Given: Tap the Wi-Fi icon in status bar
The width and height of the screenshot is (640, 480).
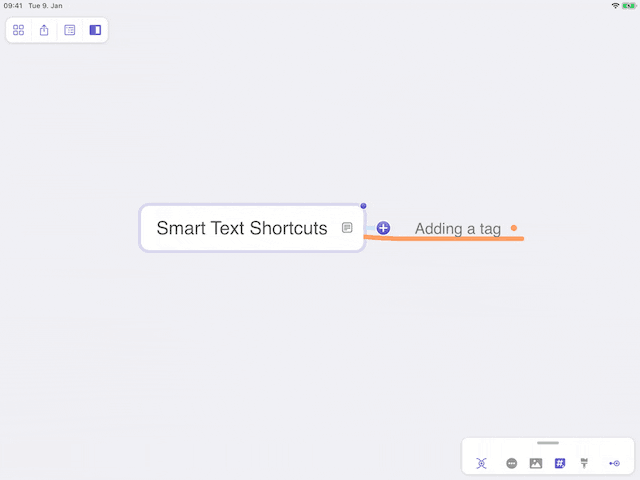Looking at the screenshot, I should pyautogui.click(x=616, y=6).
